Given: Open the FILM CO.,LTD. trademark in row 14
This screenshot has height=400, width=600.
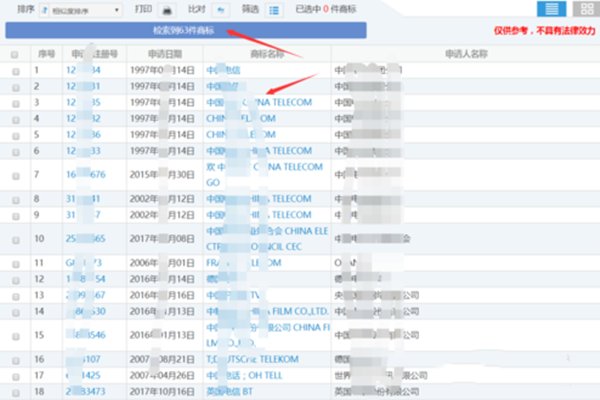Looking at the screenshot, I should [x=267, y=311].
